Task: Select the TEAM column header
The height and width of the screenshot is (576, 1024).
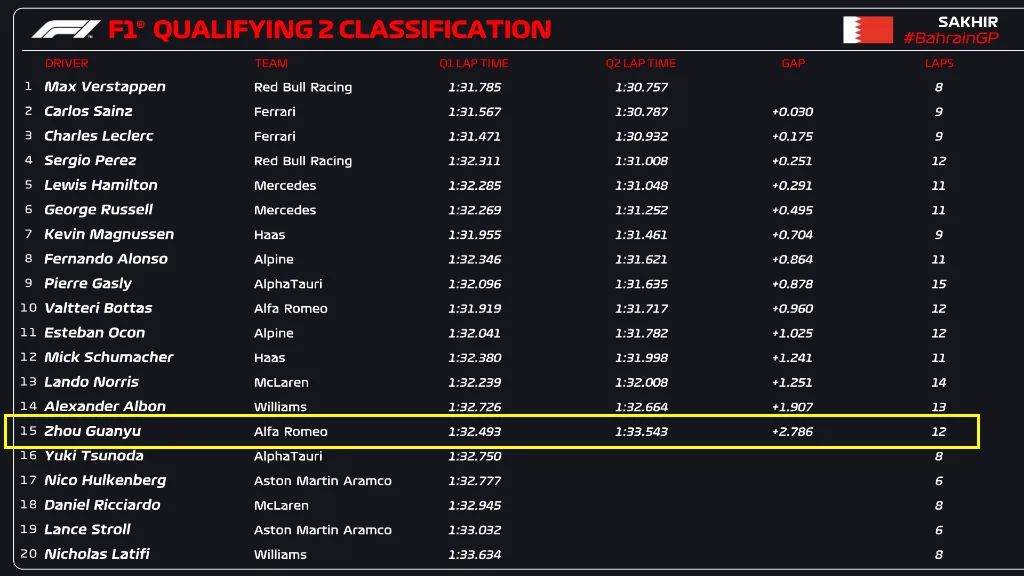Action: [x=271, y=63]
